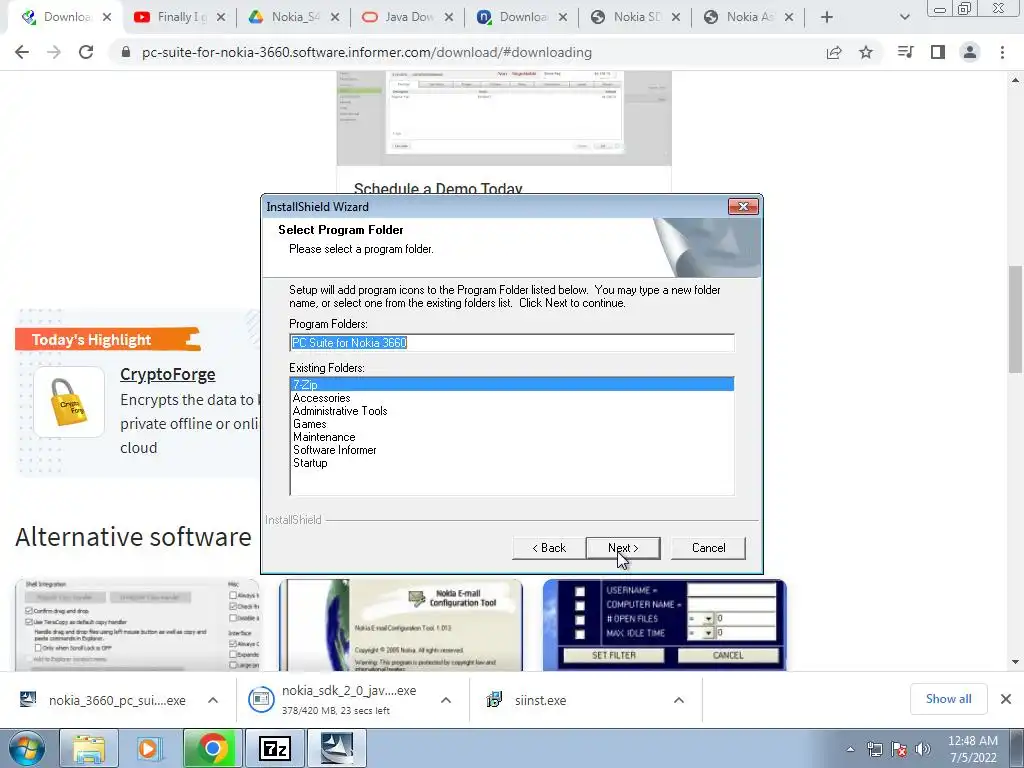Close the YouTube tab

[x=221, y=18]
